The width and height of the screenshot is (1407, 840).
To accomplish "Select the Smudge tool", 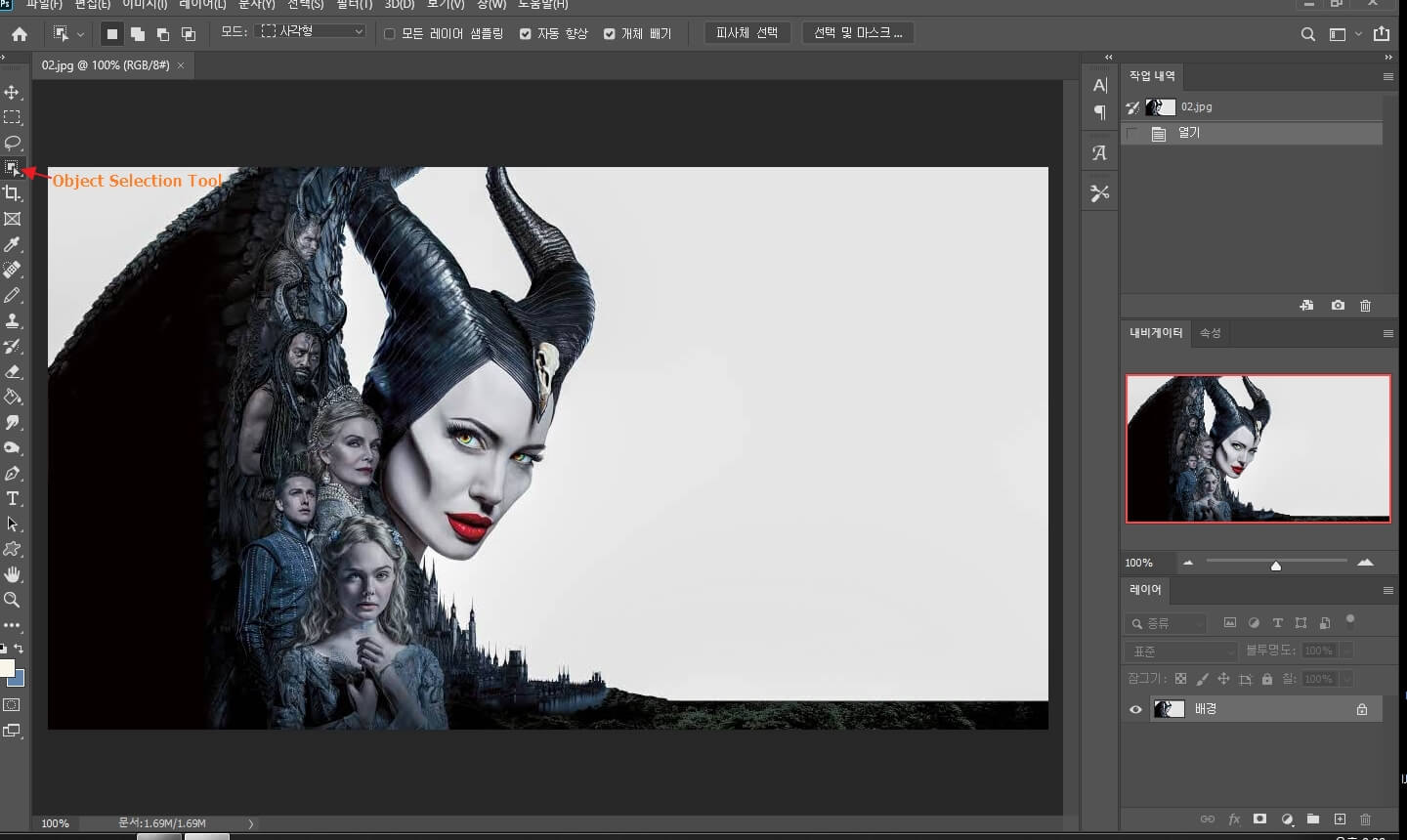I will pyautogui.click(x=13, y=422).
